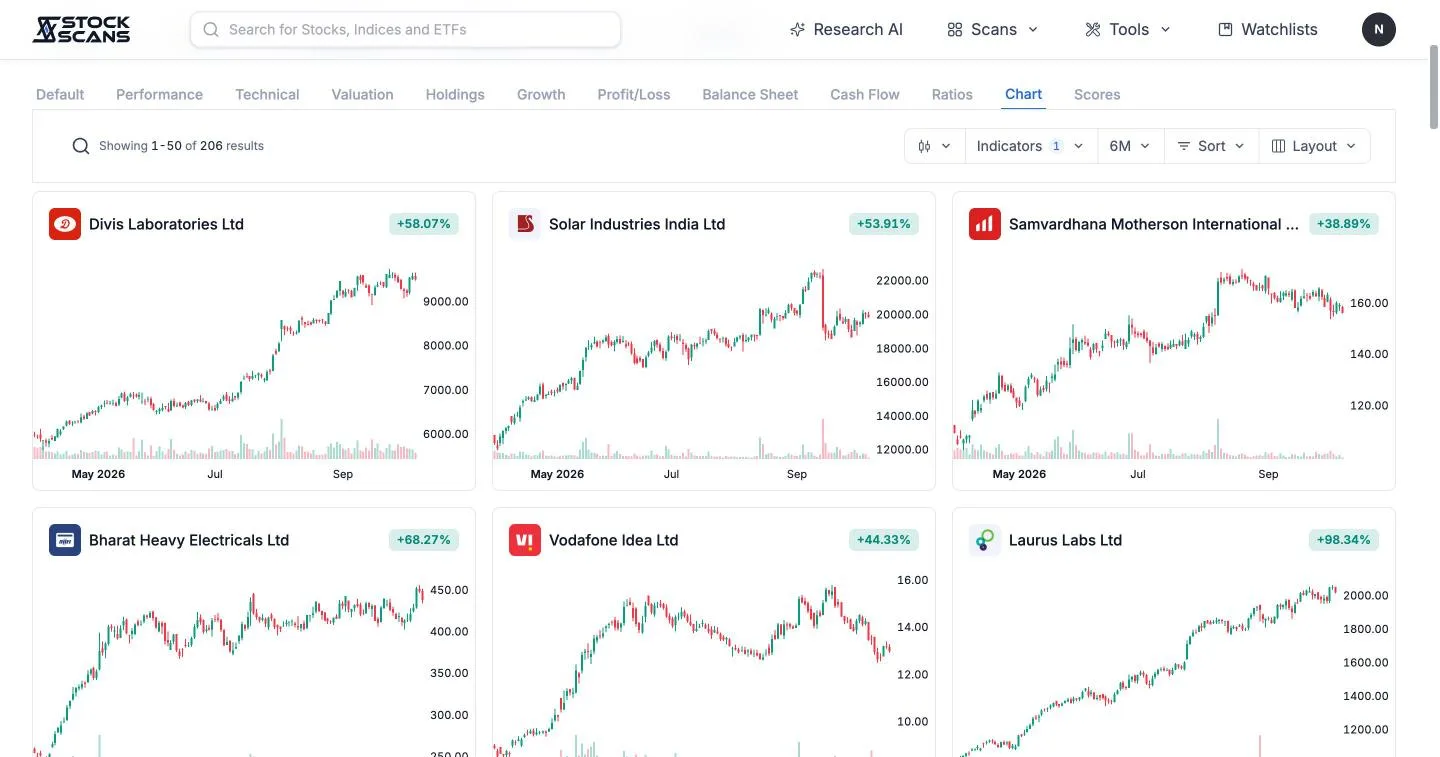The width and height of the screenshot is (1440, 757).
Task: Open the Sort dropdown
Action: (x=1210, y=146)
